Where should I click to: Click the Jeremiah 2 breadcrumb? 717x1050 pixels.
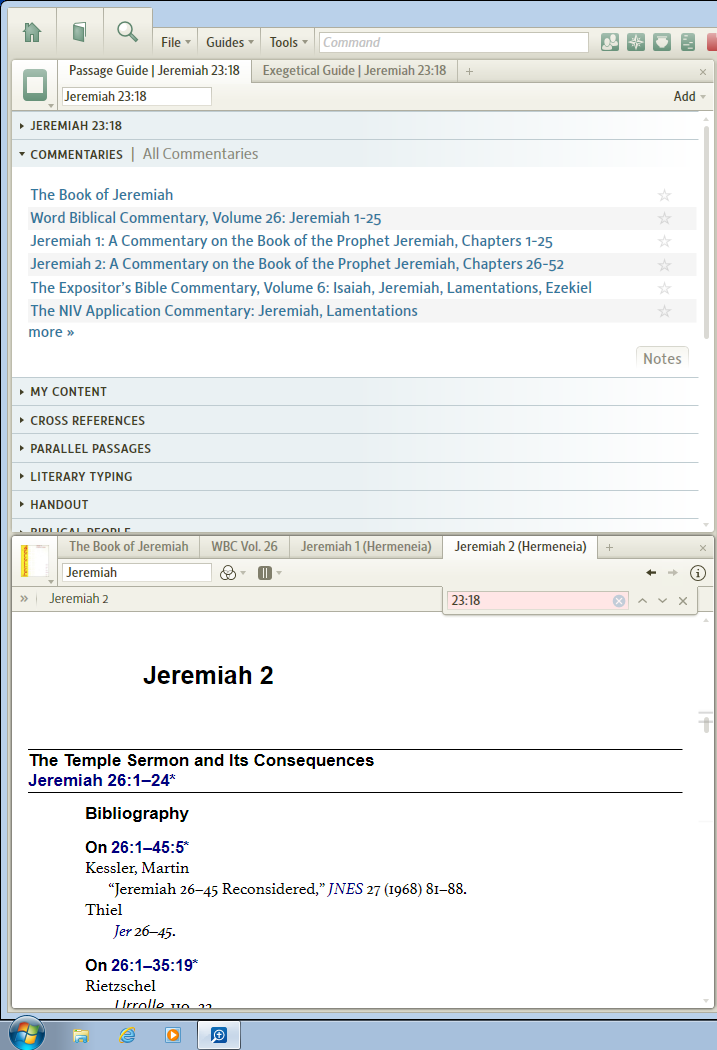pyautogui.click(x=79, y=599)
